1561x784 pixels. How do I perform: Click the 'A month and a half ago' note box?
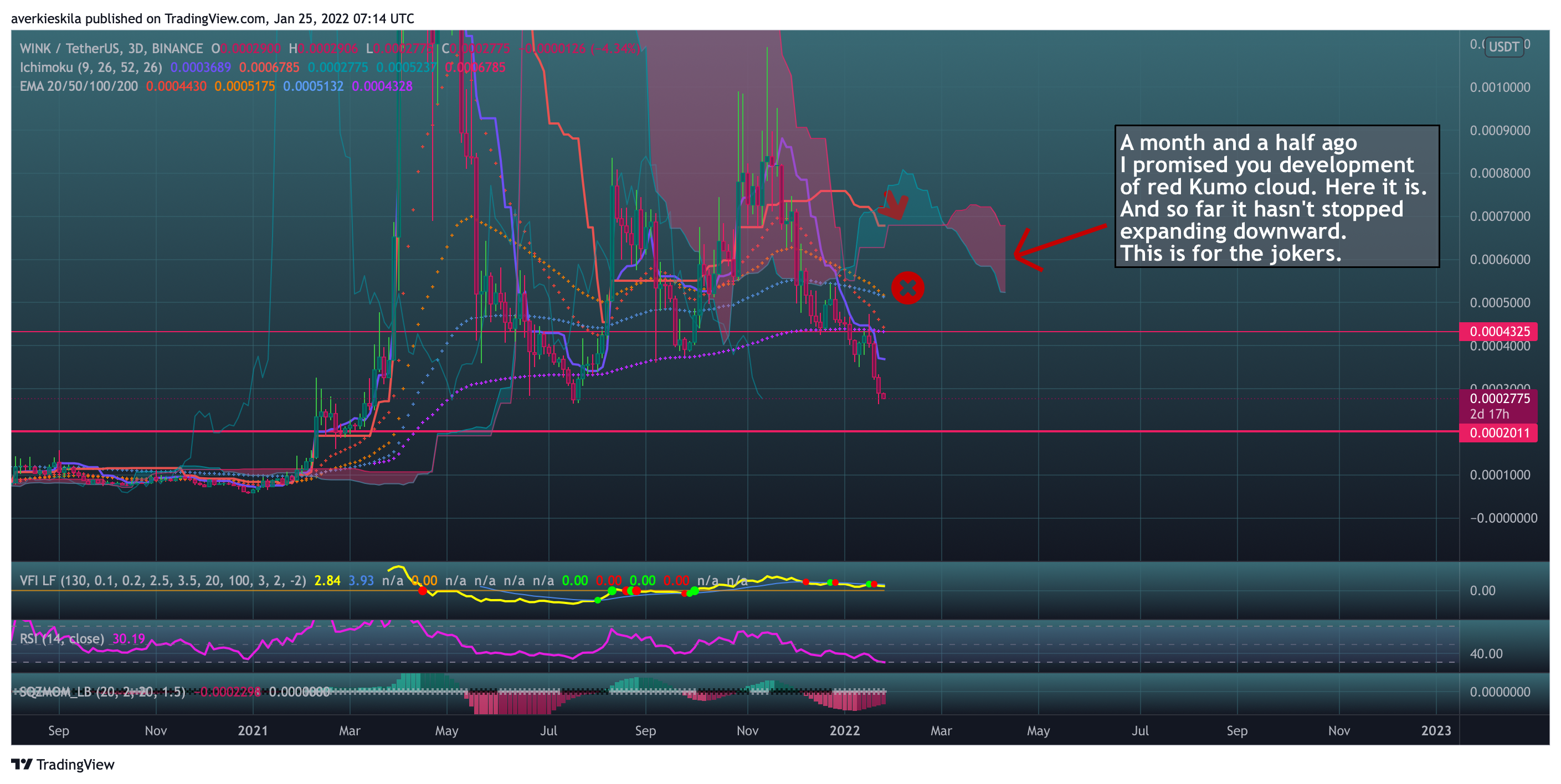click(1277, 197)
